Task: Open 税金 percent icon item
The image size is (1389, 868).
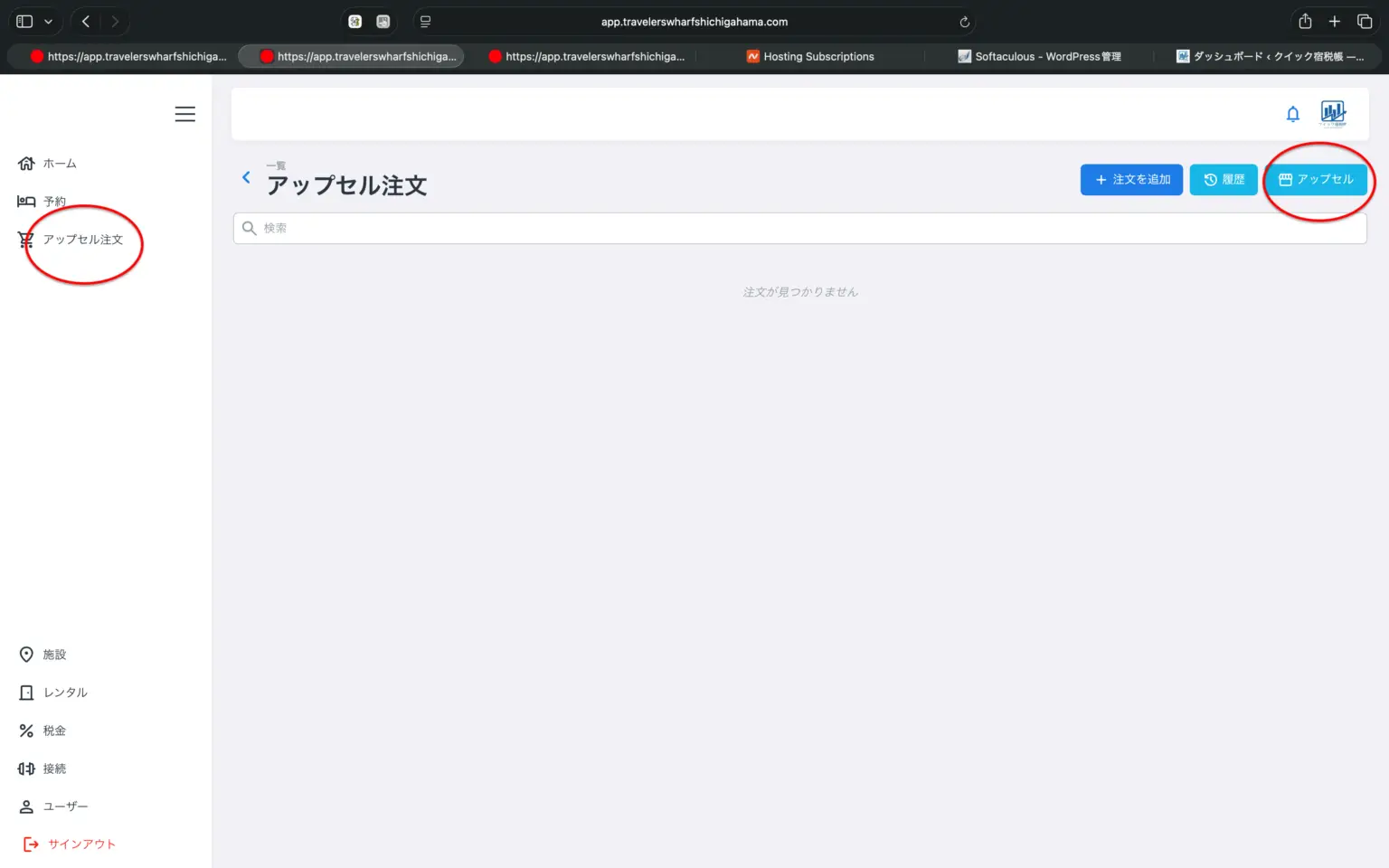Action: [54, 731]
